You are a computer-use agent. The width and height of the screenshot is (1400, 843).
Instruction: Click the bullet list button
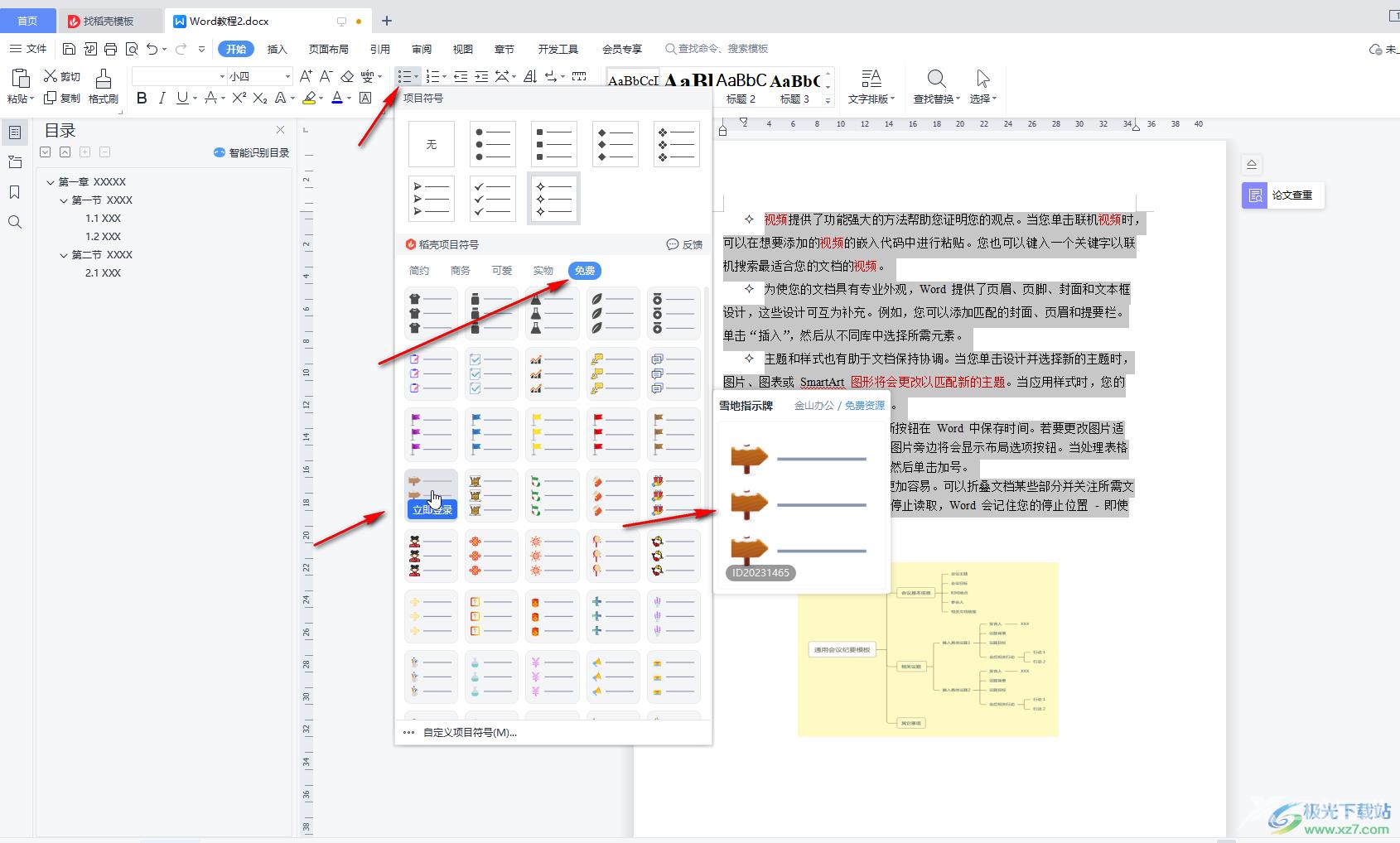tap(404, 76)
